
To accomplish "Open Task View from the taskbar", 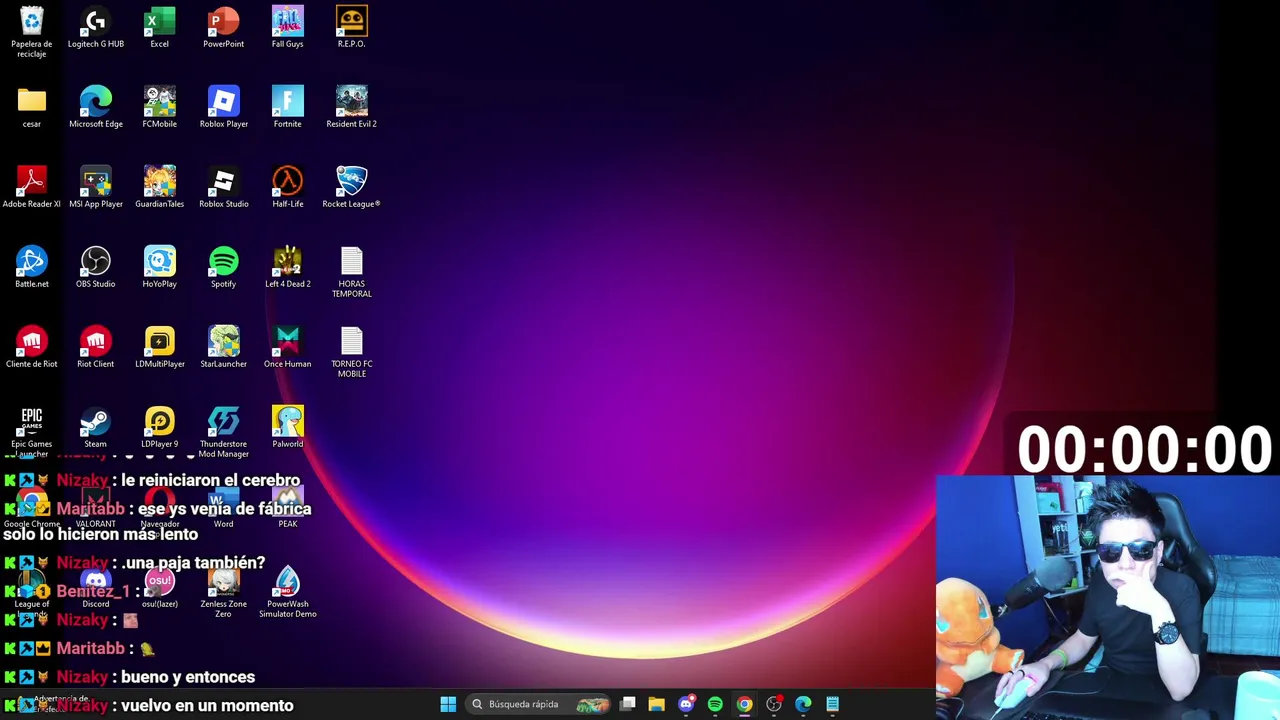I will [627, 704].
